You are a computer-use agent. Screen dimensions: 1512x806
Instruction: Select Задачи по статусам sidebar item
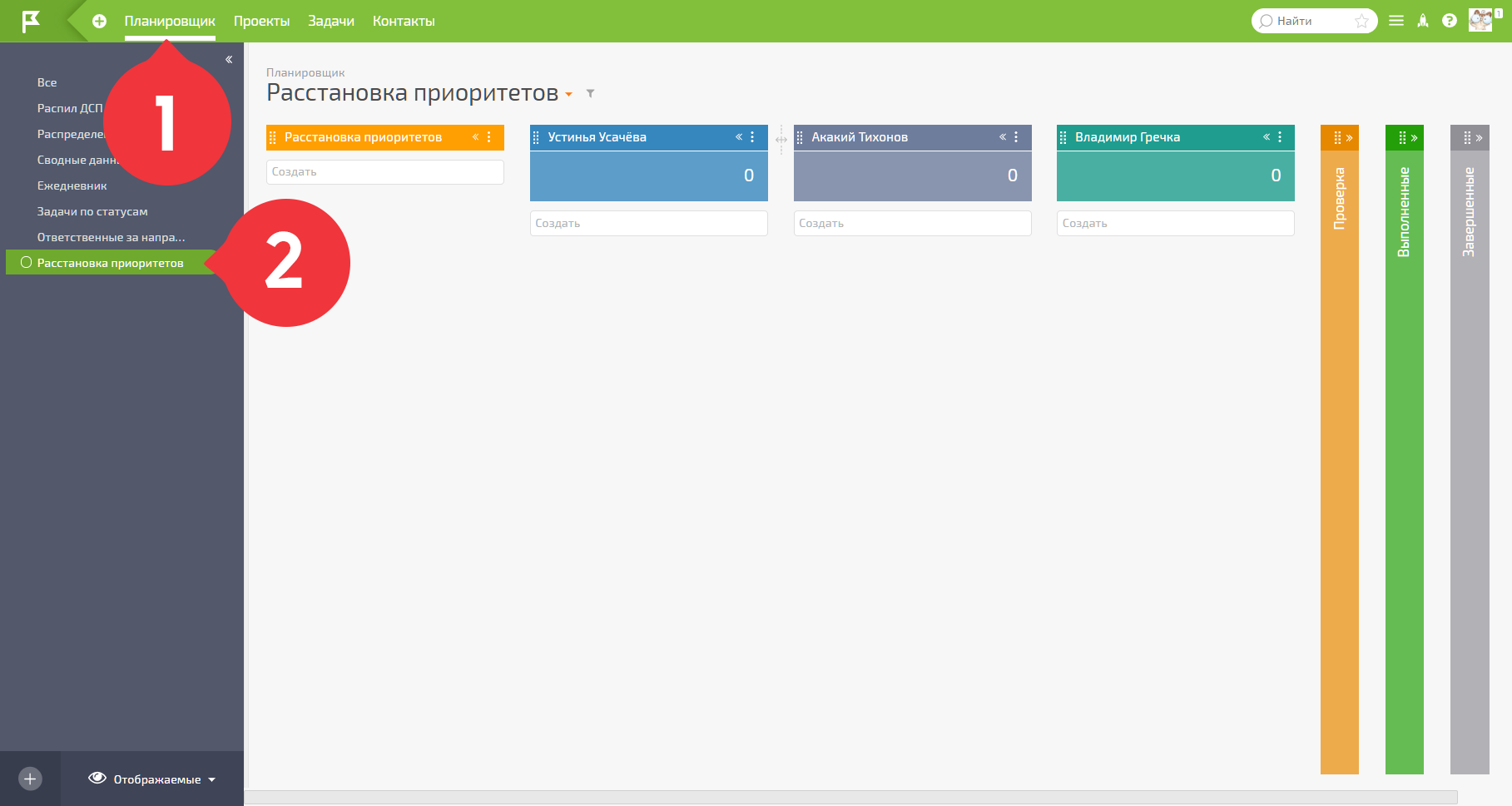click(92, 211)
